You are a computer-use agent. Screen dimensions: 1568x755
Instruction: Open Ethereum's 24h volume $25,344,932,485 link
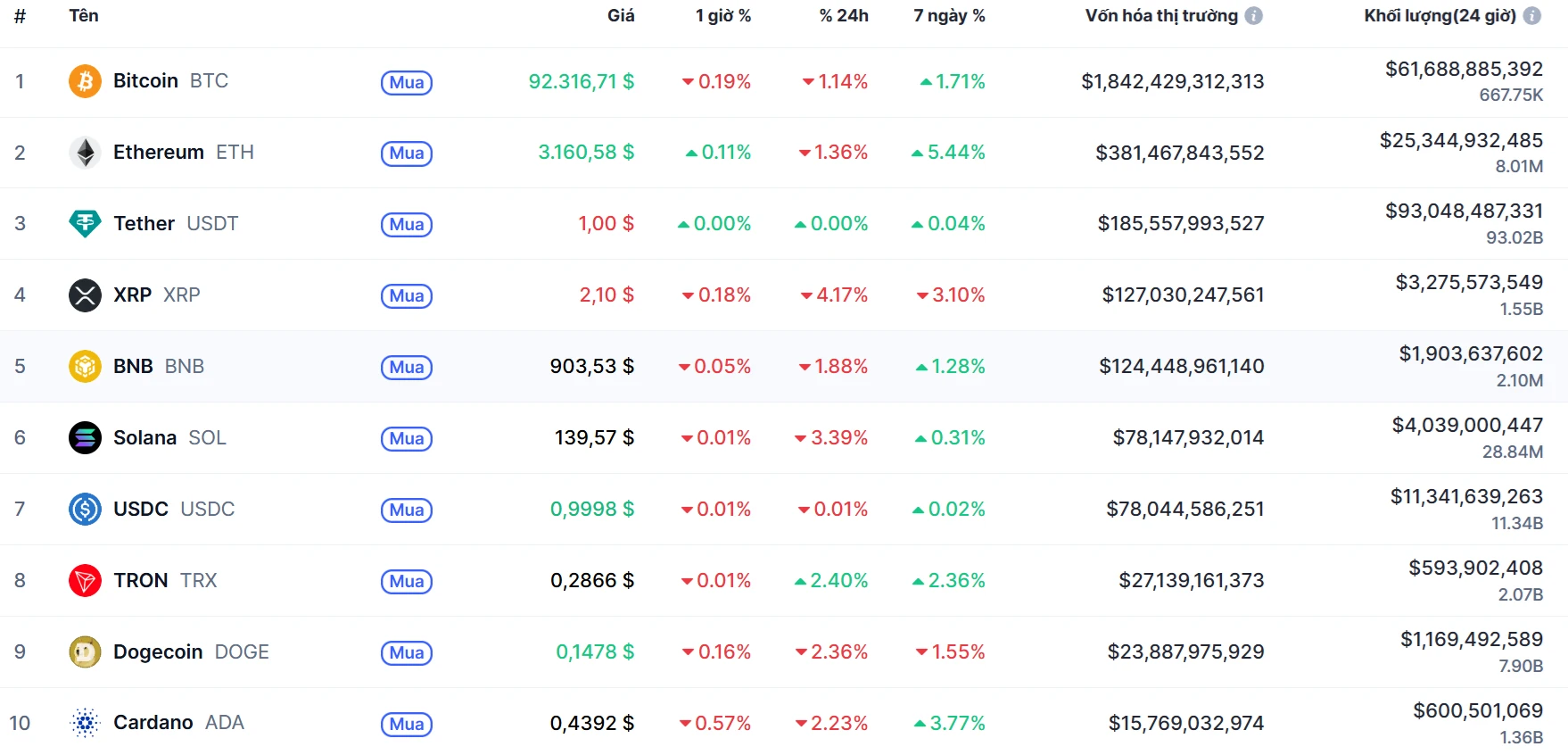(x=1460, y=141)
